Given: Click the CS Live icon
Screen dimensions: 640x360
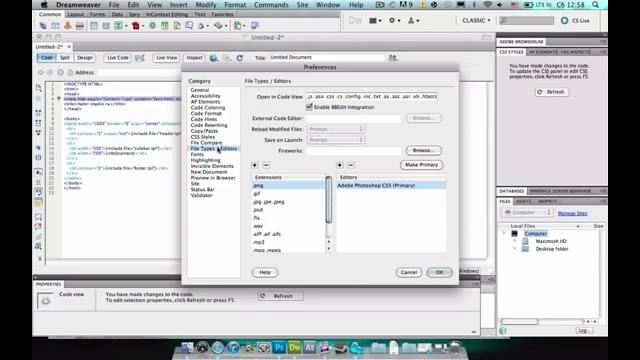Looking at the screenshot, I should (x=564, y=20).
